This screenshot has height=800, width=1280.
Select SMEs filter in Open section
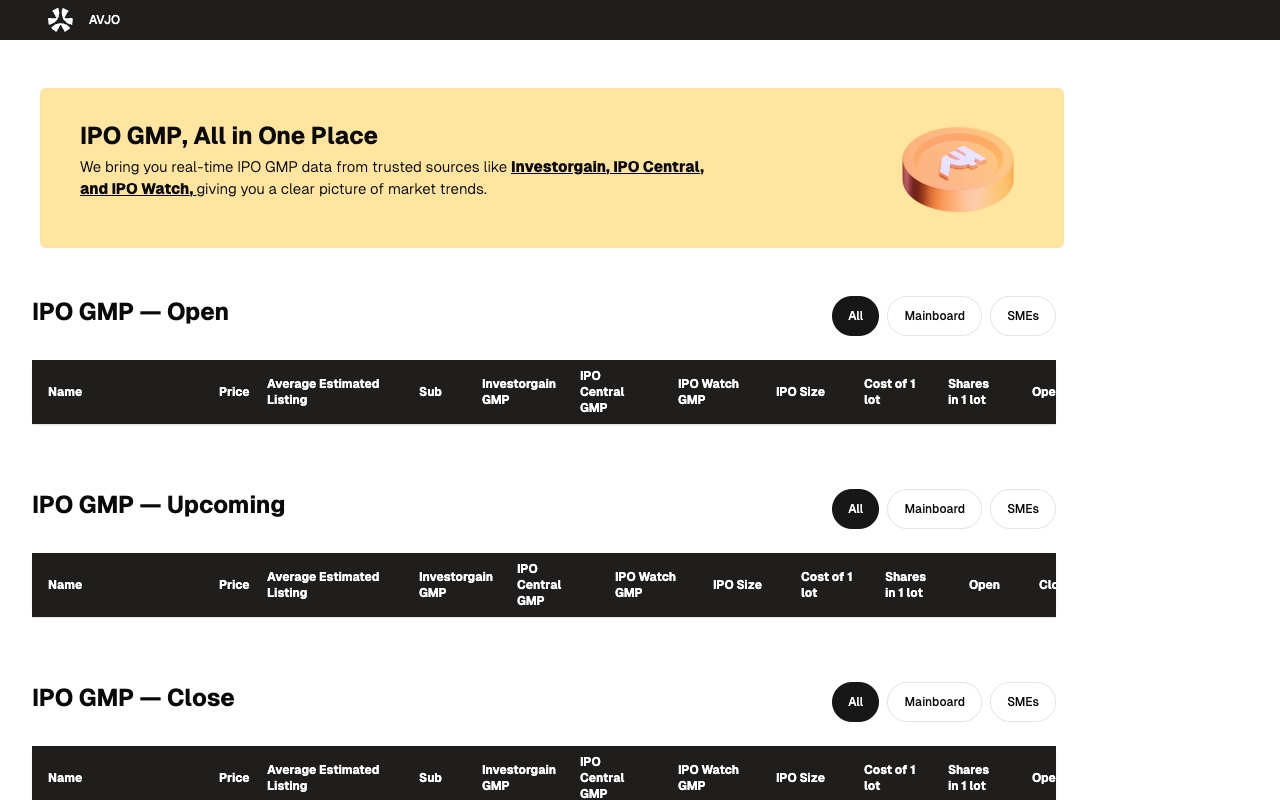pyautogui.click(x=1022, y=316)
